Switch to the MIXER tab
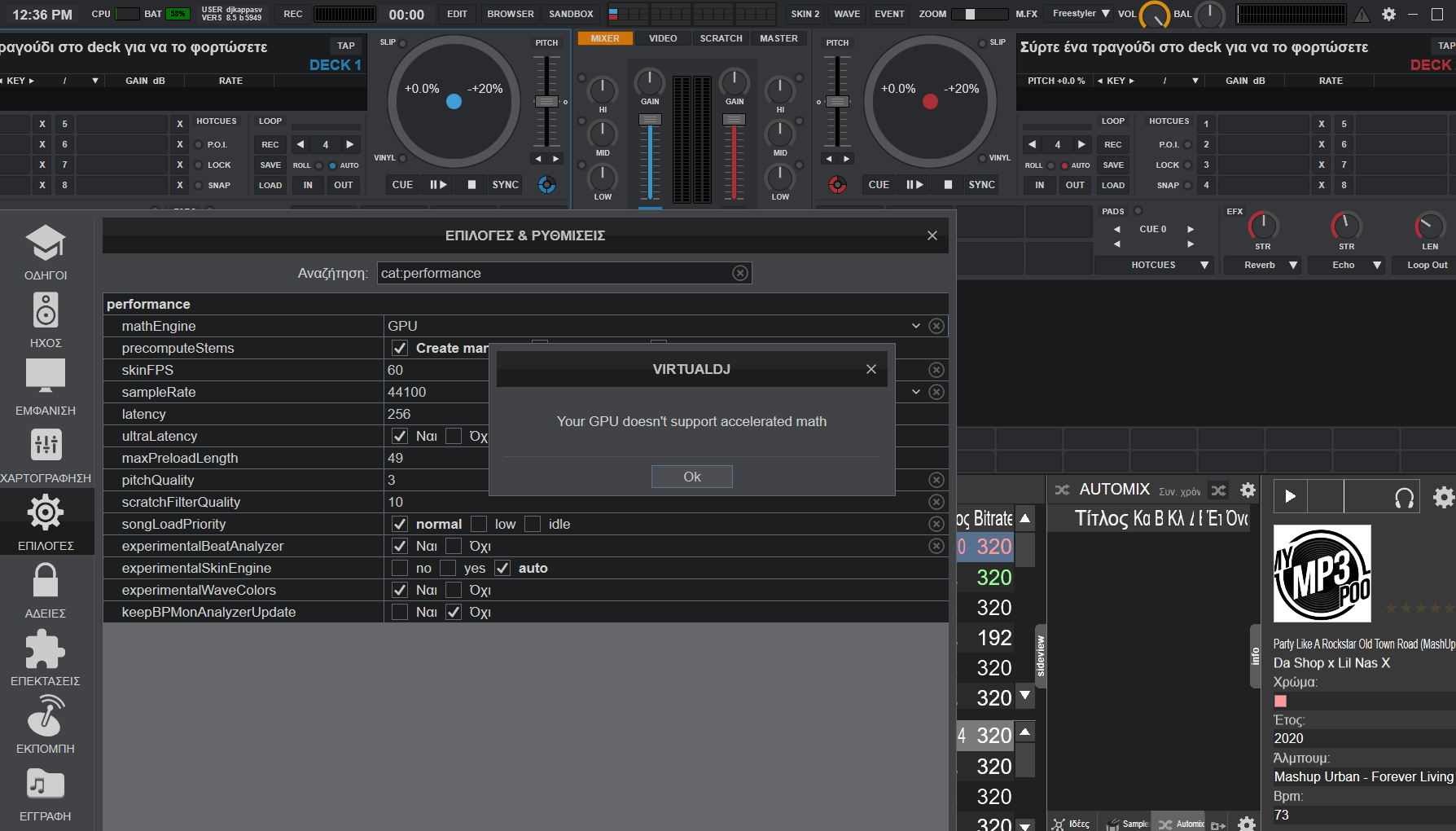This screenshot has height=831, width=1456. click(605, 38)
